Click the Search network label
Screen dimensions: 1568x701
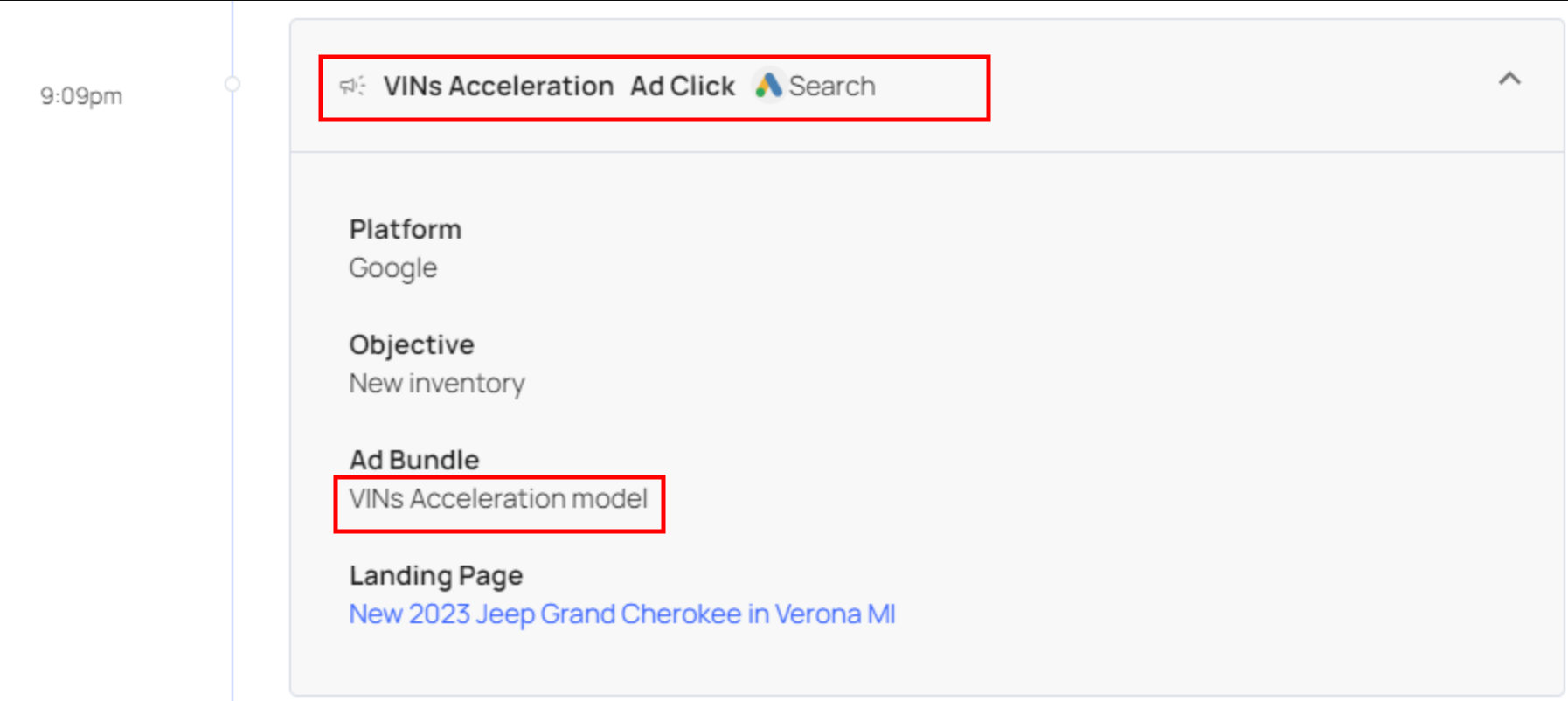(831, 86)
